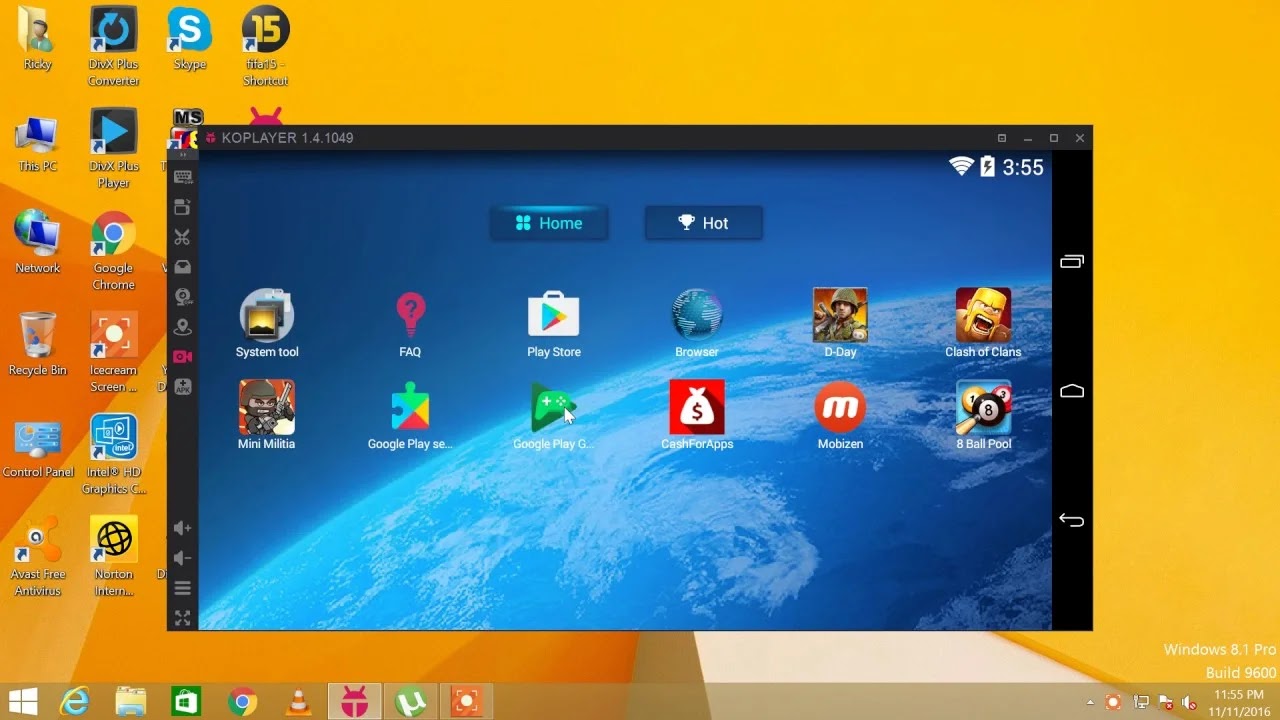The image size is (1280, 720).
Task: Switch to the Hot tab
Action: point(704,223)
